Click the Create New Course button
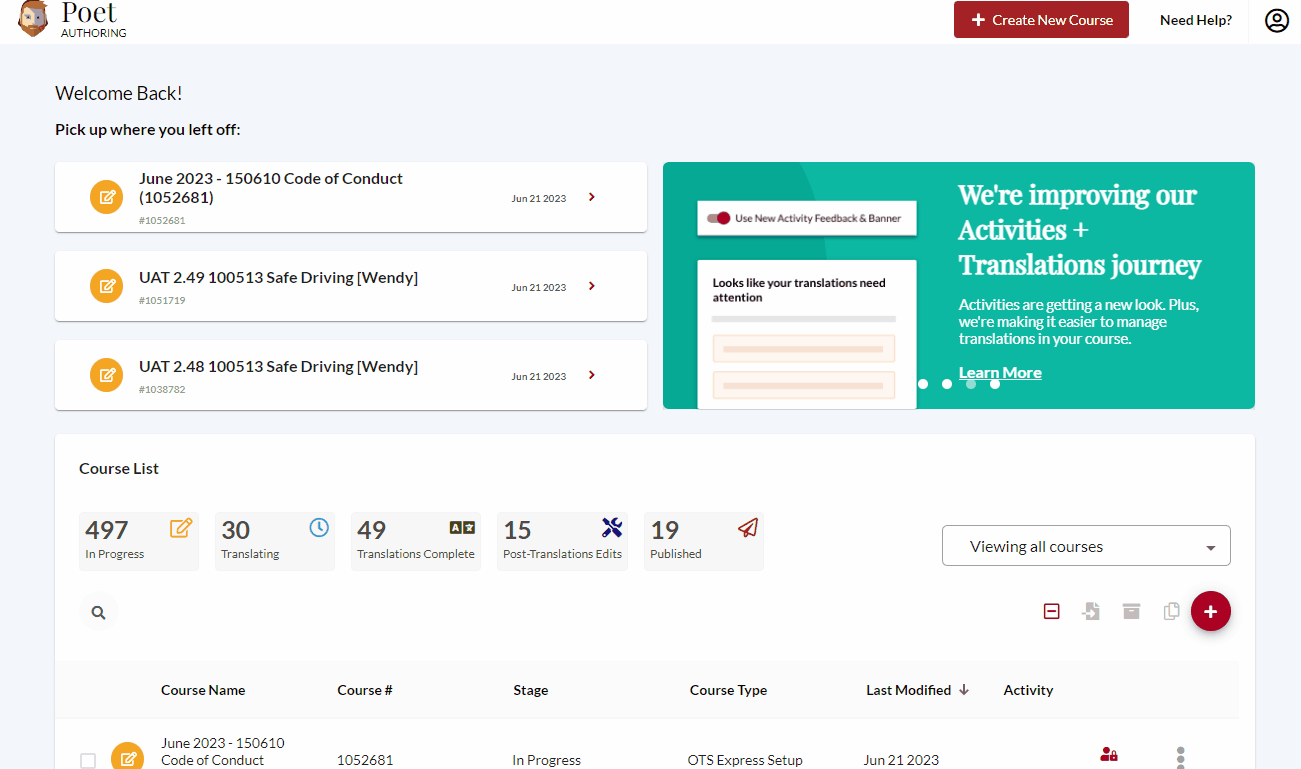The width and height of the screenshot is (1301, 769). coord(1041,20)
